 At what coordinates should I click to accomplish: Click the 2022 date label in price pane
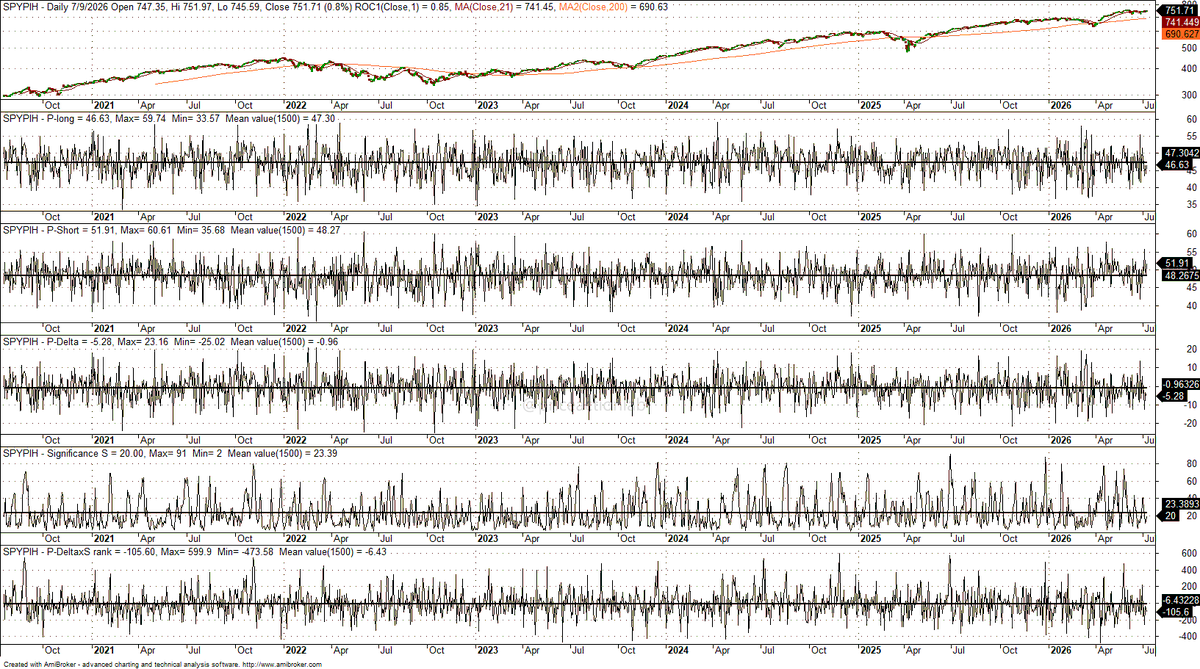tap(295, 104)
